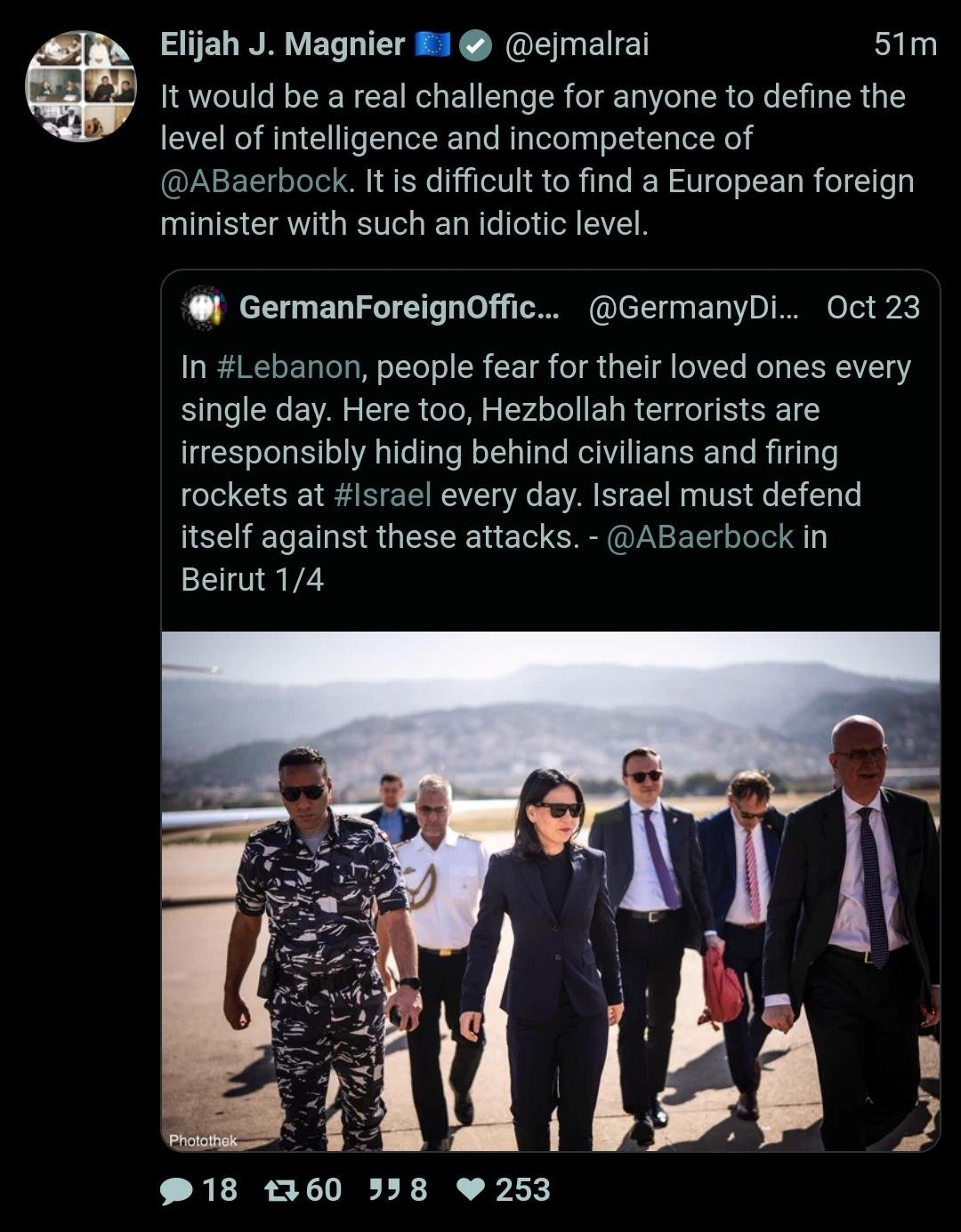
Task: Open @ABaerbock mention inside the quoted tweet
Action: point(699,537)
